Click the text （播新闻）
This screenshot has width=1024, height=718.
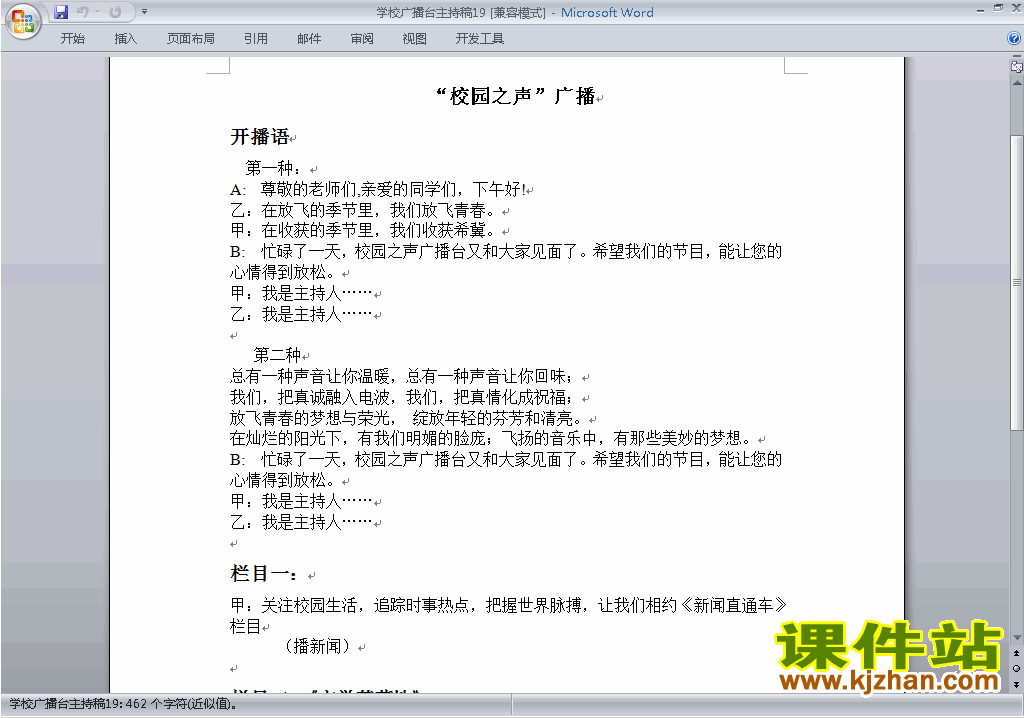point(317,646)
